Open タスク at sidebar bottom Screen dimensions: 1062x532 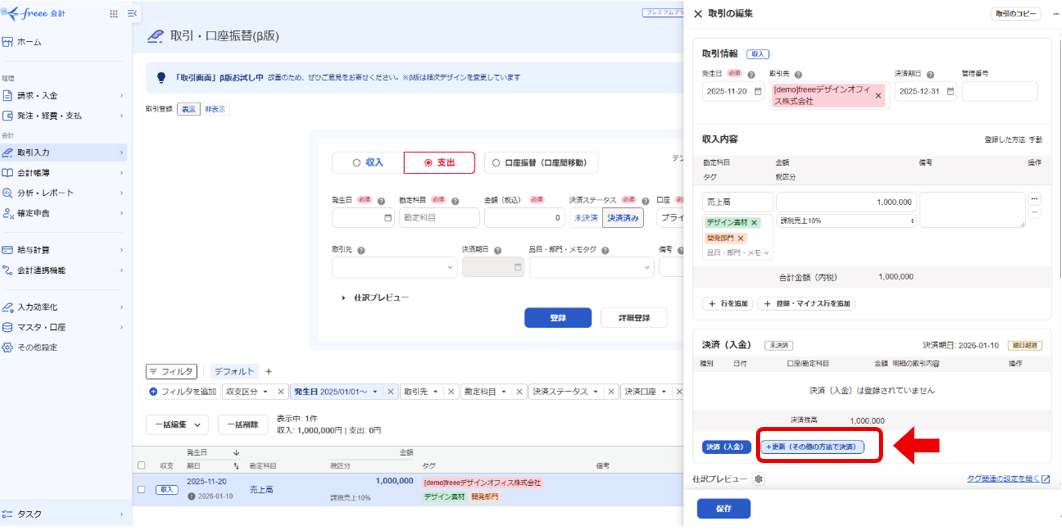[64, 514]
